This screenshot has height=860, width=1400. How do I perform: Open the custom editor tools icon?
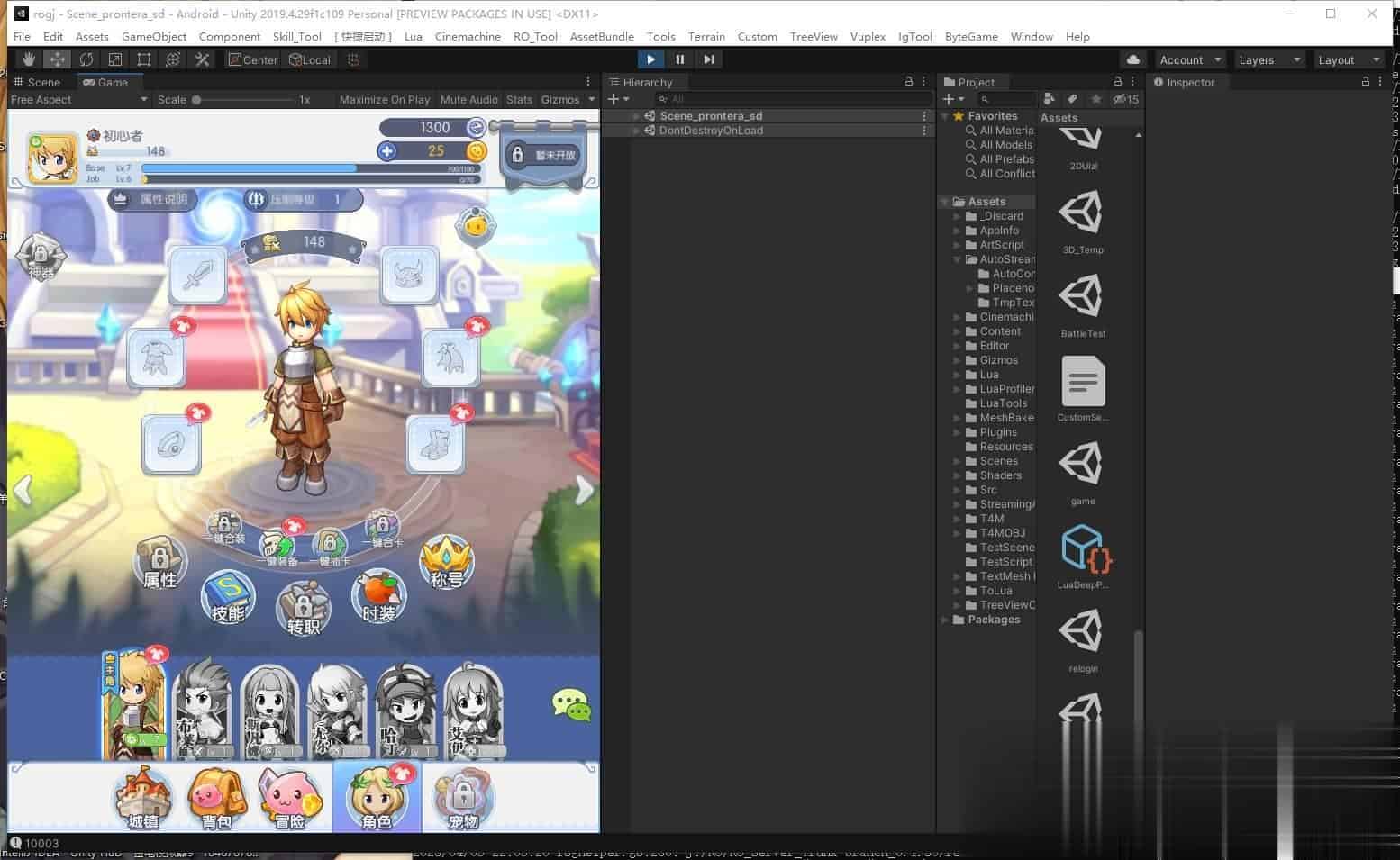click(202, 59)
